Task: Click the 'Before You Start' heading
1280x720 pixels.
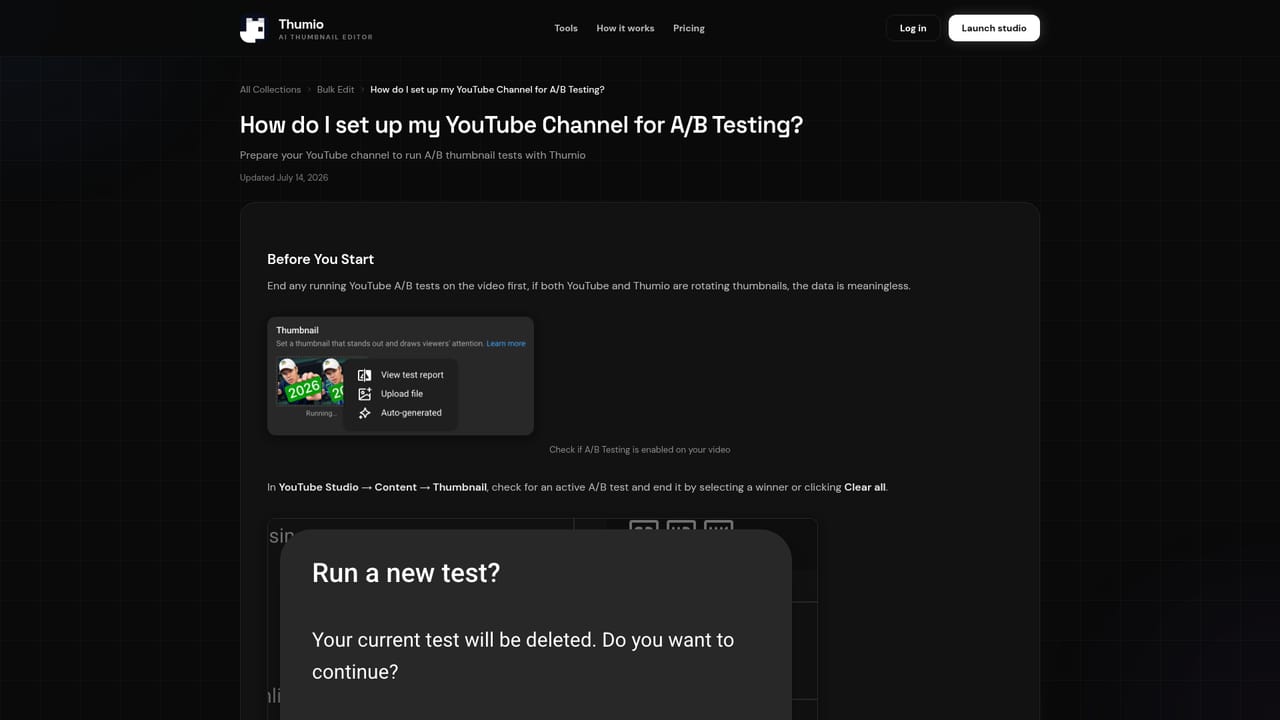Action: point(320,259)
